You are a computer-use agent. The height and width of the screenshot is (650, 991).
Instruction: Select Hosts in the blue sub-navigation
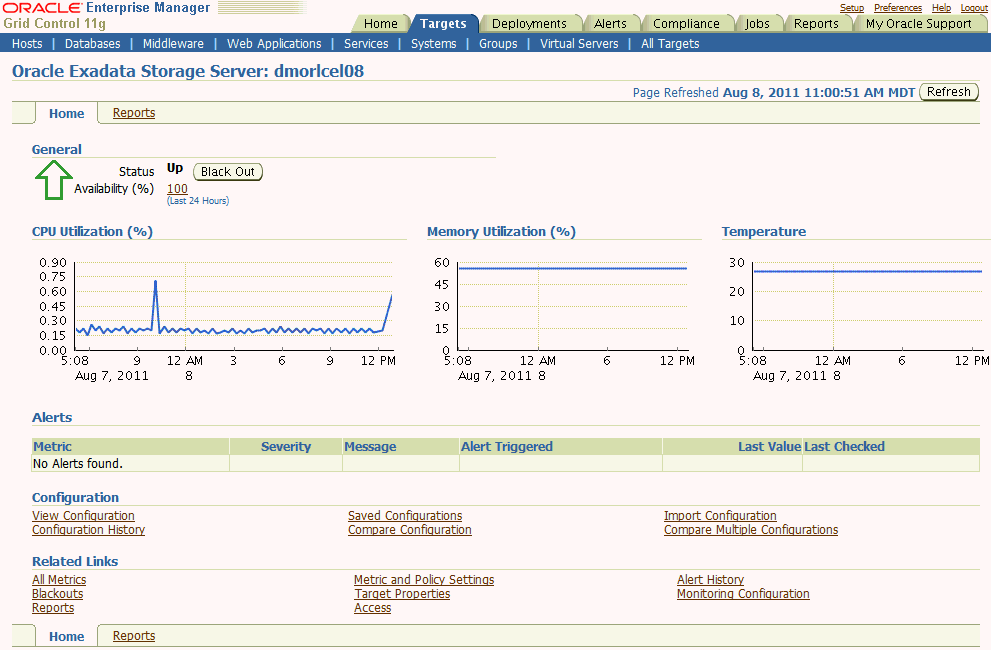(x=27, y=44)
